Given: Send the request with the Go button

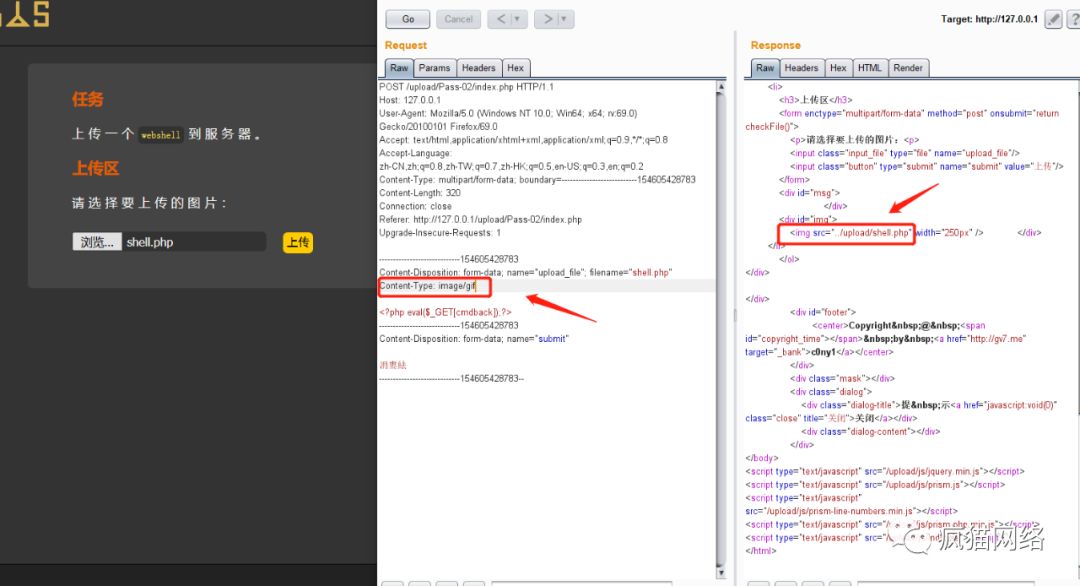Looking at the screenshot, I should 408,19.
